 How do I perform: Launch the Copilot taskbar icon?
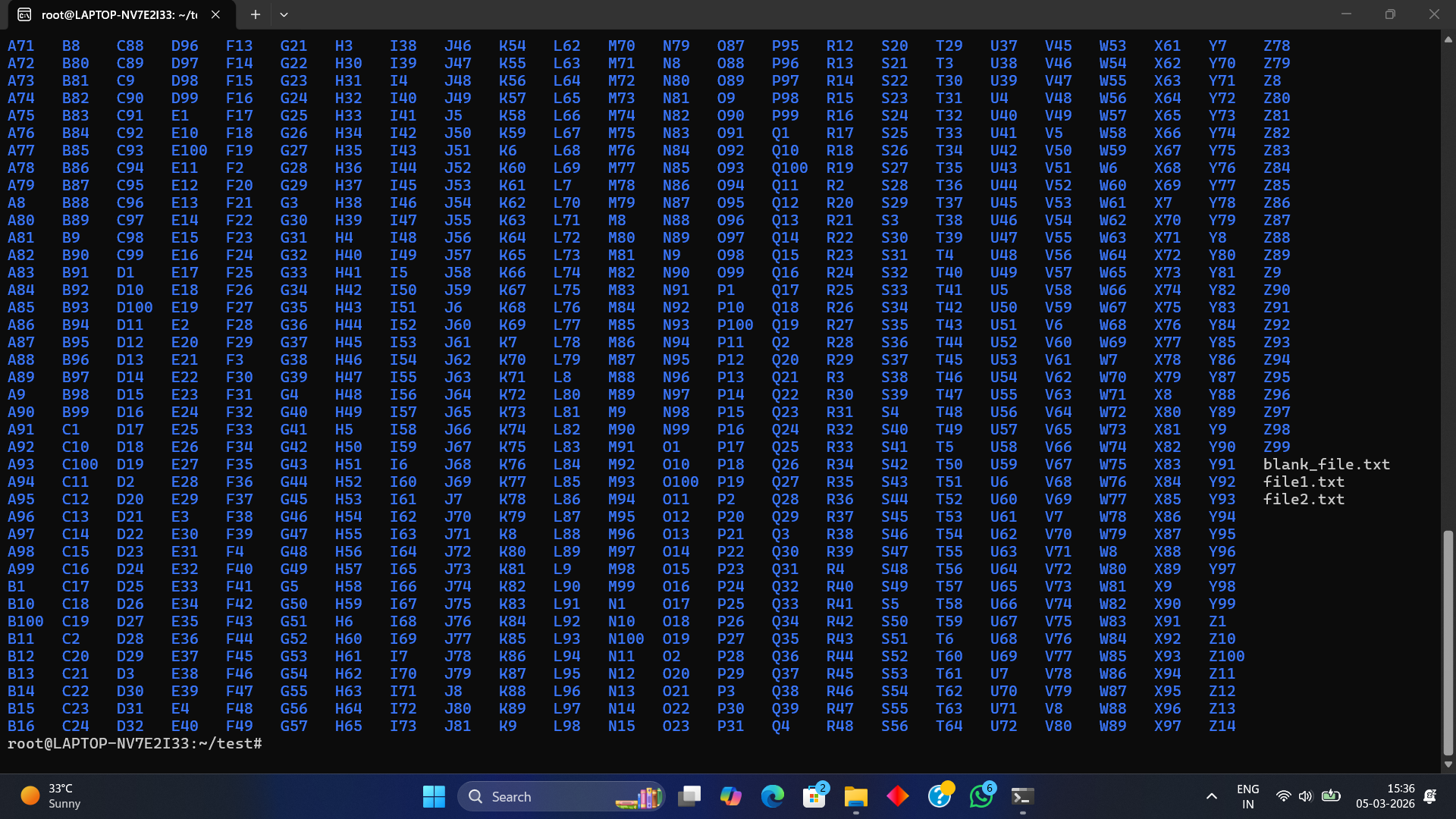730,796
